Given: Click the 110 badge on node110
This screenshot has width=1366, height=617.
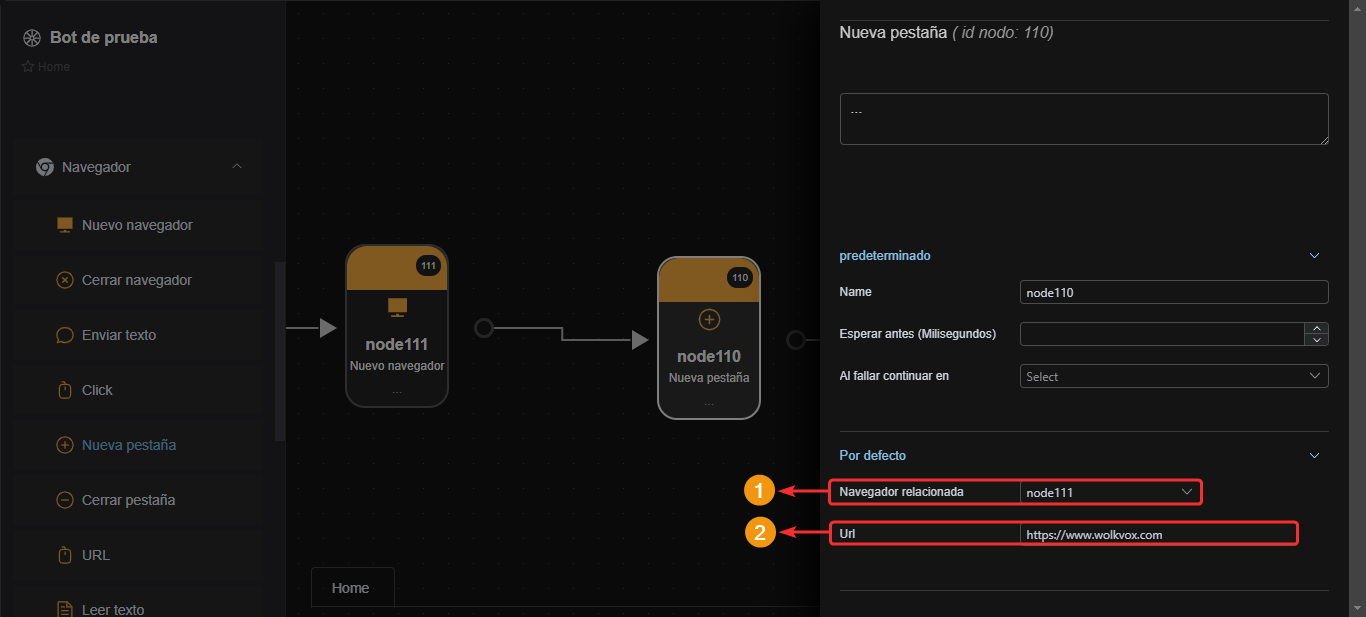Looking at the screenshot, I should [x=740, y=278].
